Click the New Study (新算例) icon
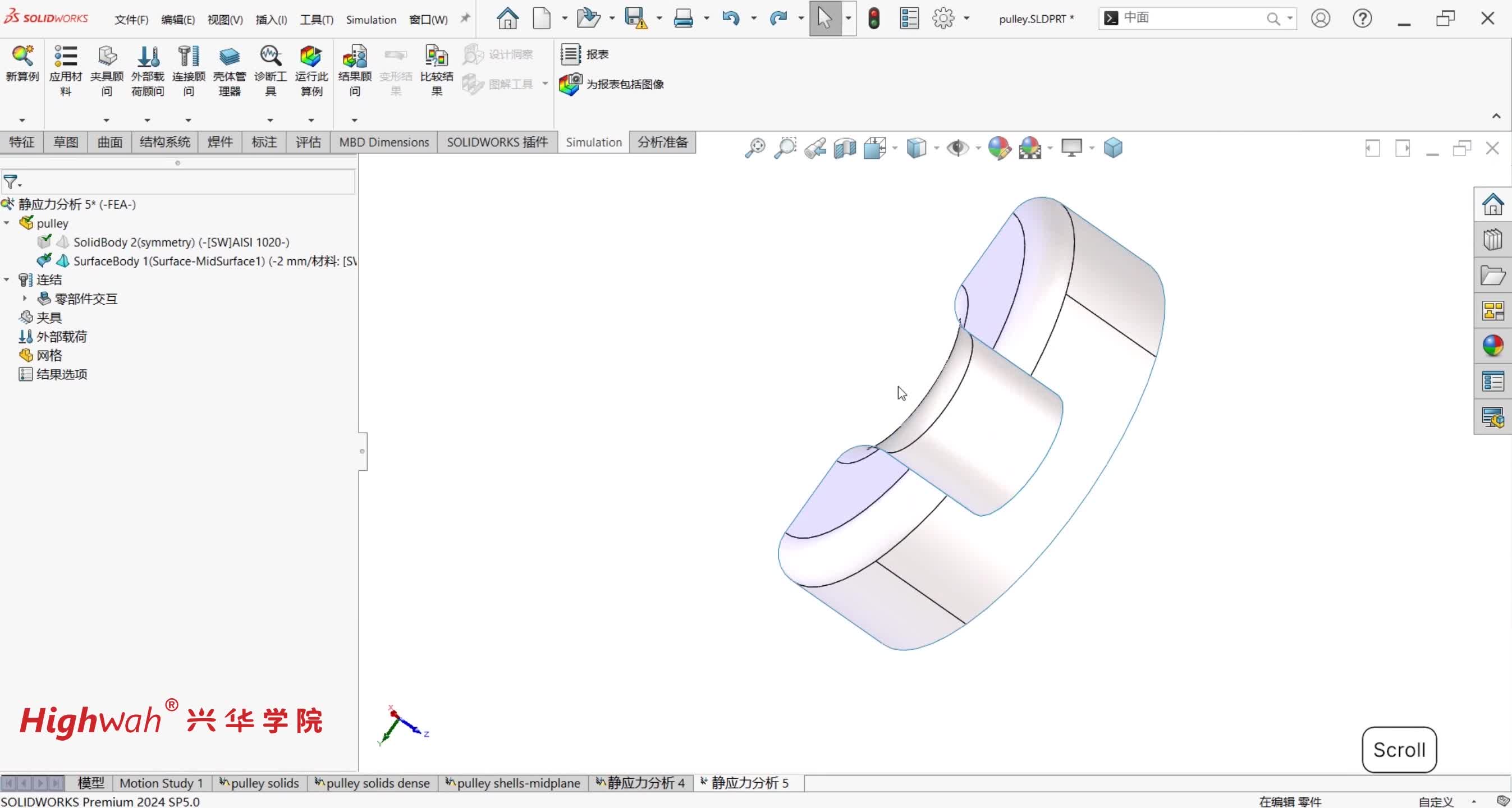 [22, 56]
